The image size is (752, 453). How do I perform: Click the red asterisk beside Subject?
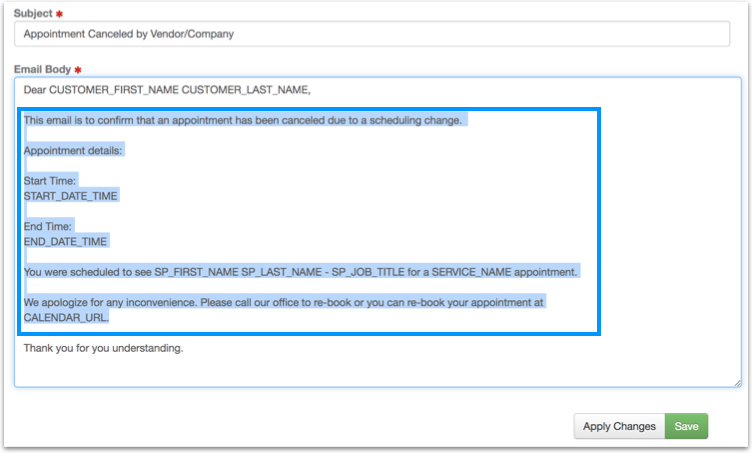59,13
